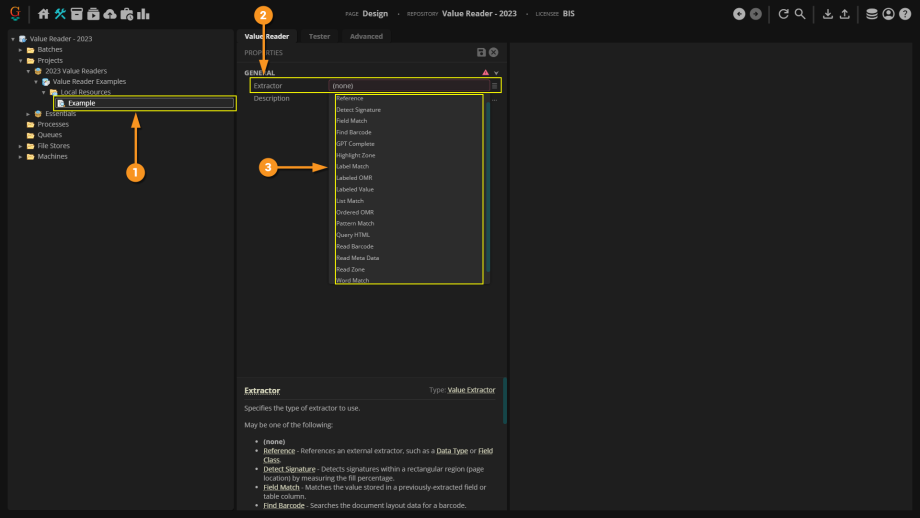This screenshot has width=920, height=518.
Task: Open the Home page icon
Action: [43, 14]
